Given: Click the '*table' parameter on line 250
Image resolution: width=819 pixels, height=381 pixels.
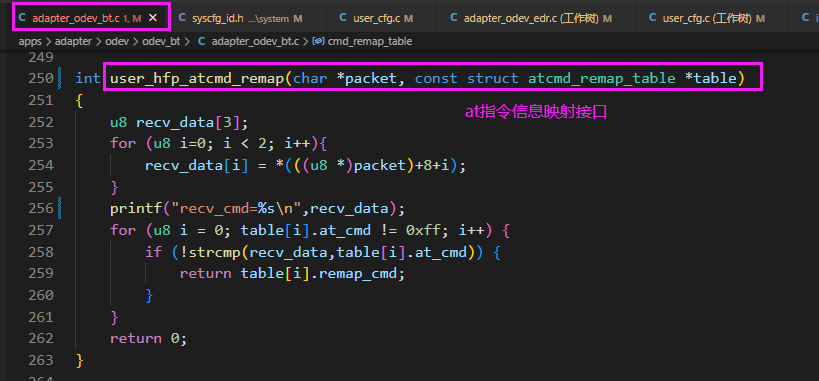Looking at the screenshot, I should coord(710,78).
